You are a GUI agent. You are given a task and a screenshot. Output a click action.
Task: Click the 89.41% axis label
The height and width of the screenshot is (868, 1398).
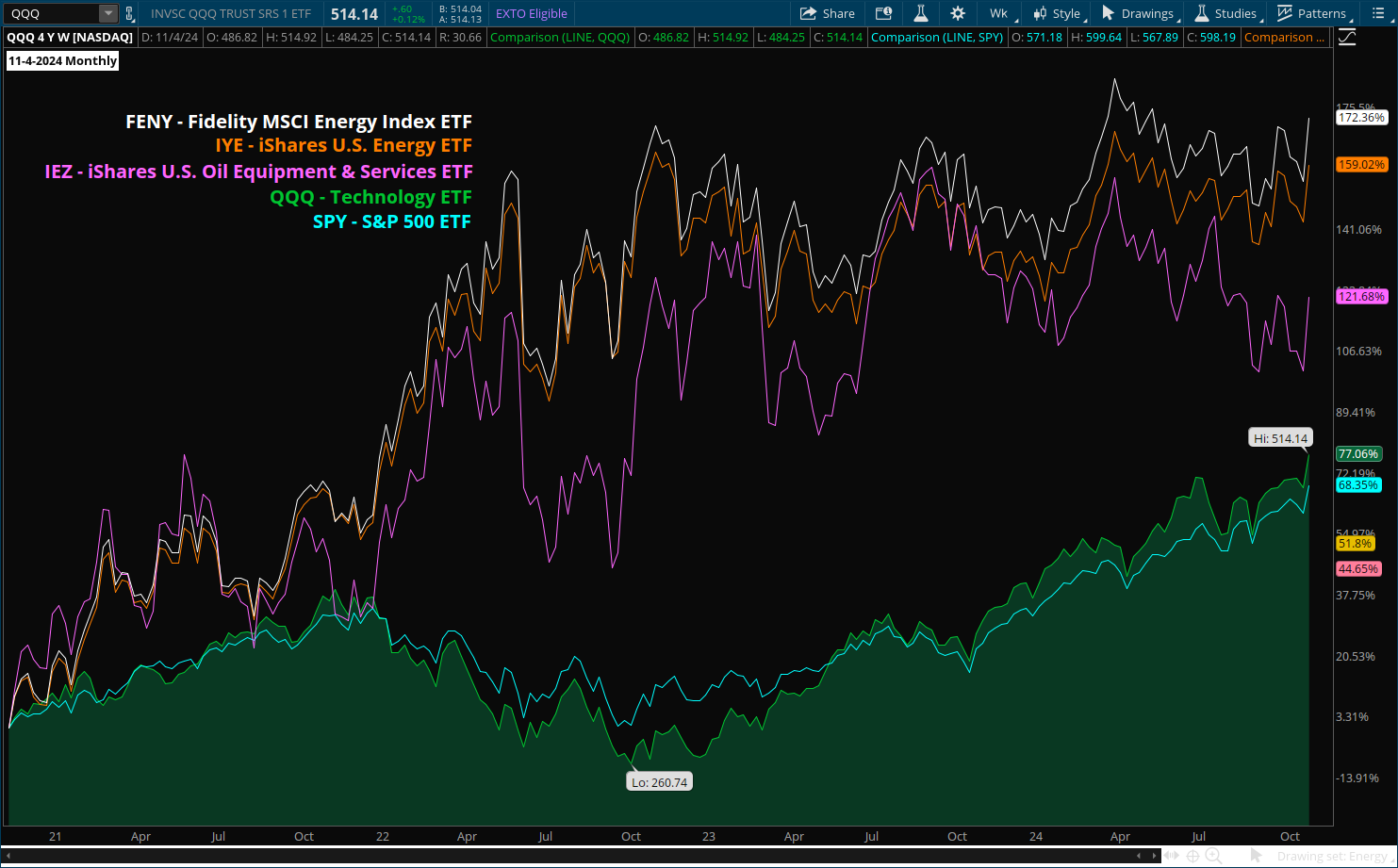point(1357,412)
